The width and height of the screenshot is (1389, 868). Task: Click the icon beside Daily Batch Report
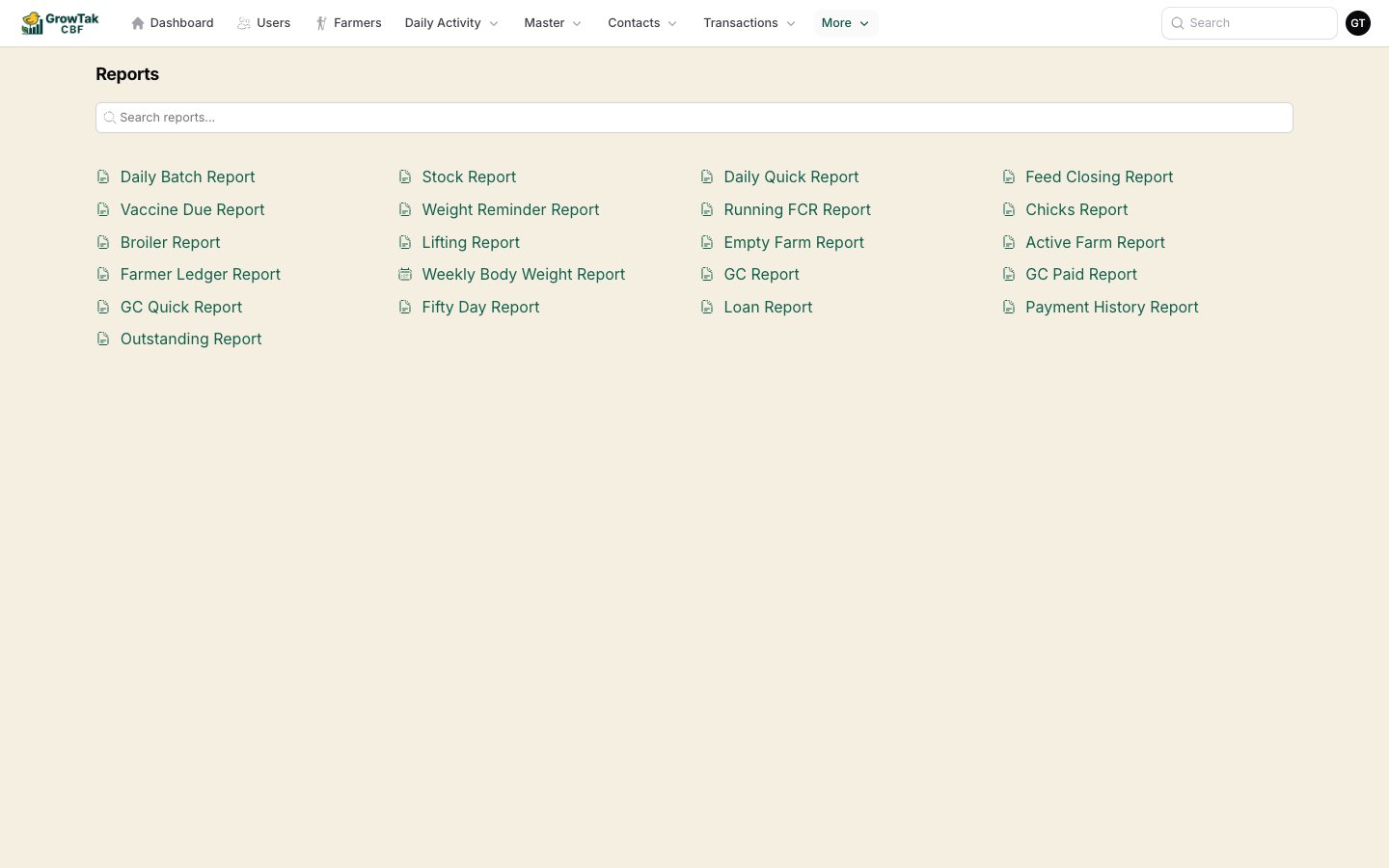pyautogui.click(x=103, y=177)
